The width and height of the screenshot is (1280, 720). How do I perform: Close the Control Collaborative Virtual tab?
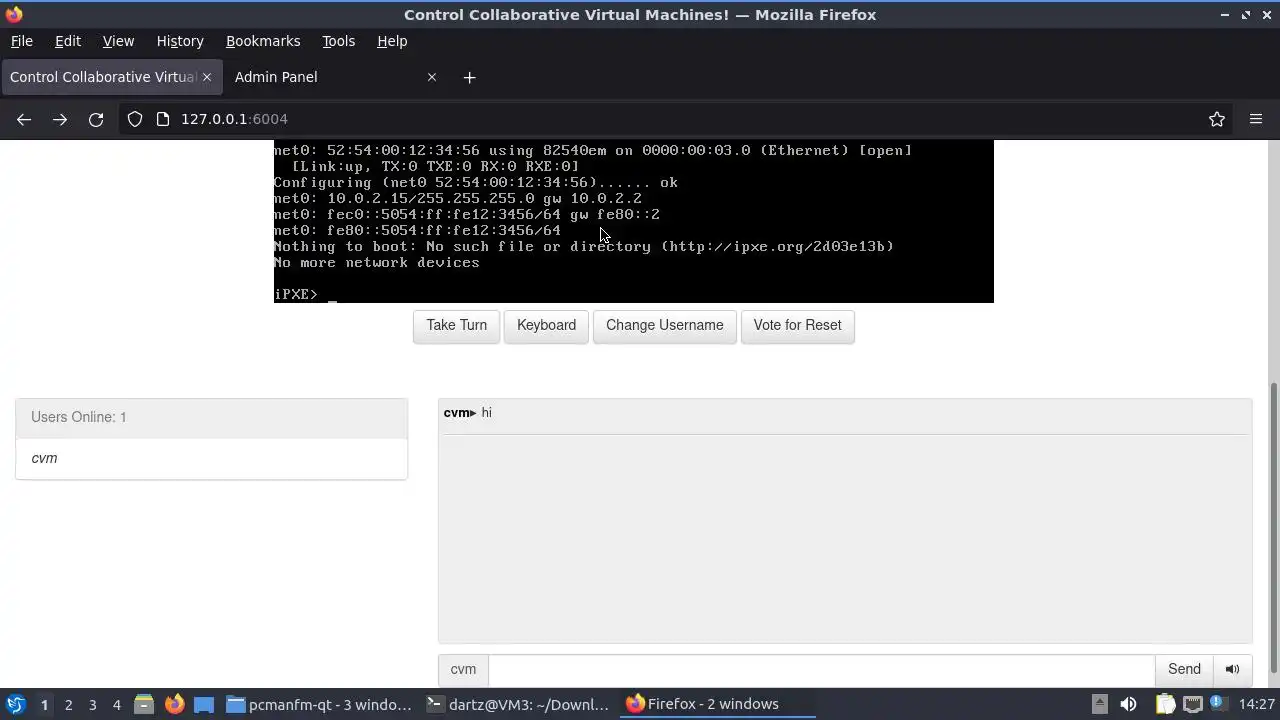pyautogui.click(x=207, y=77)
